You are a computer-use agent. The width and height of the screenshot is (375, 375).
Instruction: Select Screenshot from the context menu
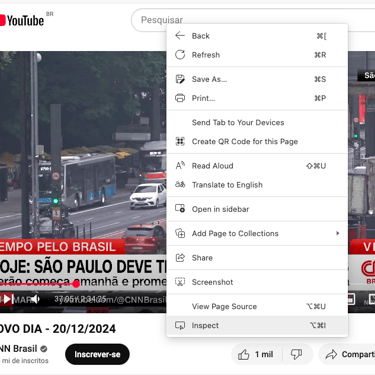[x=257, y=282]
